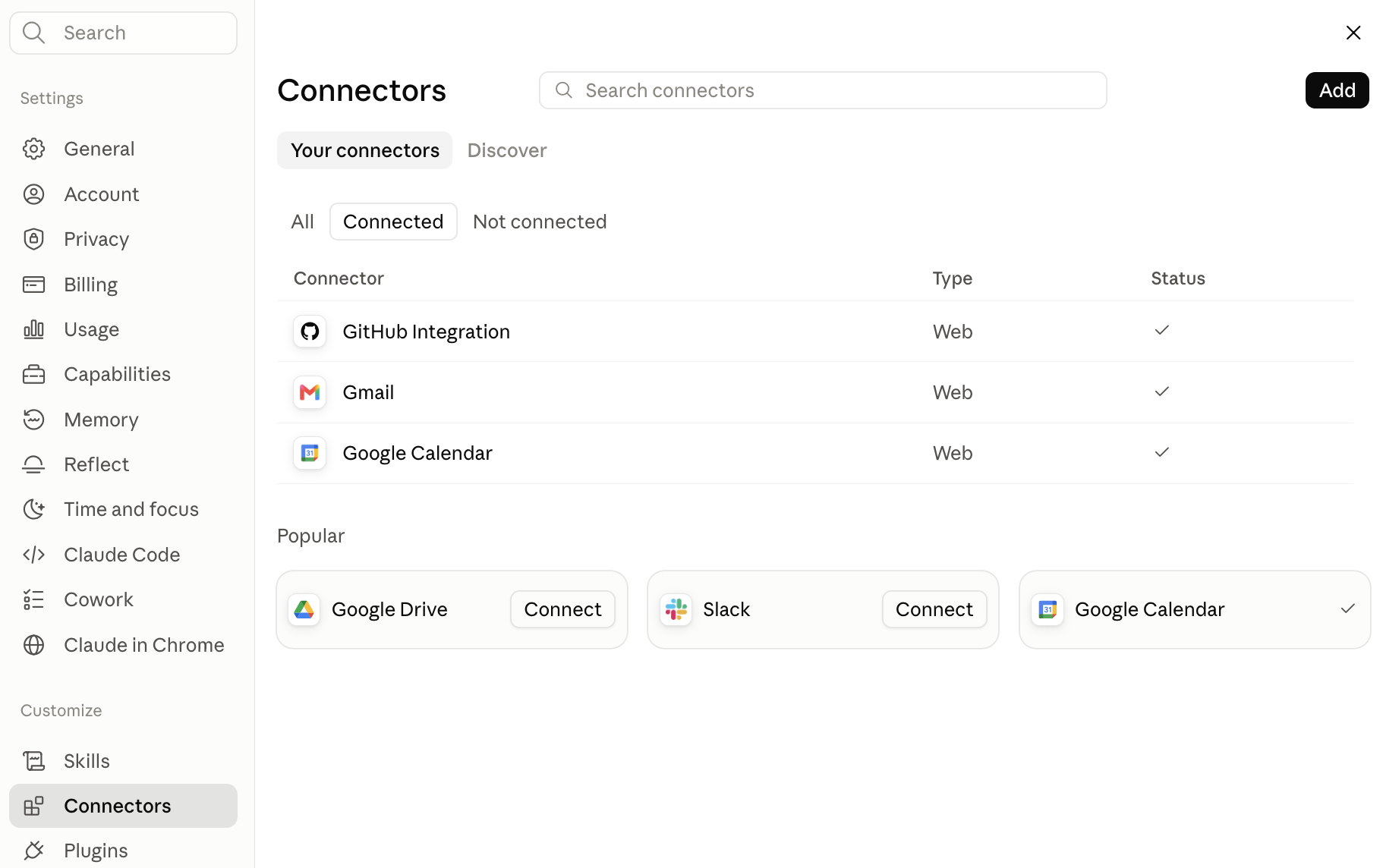Open General settings gear icon
This screenshot has width=1383, height=868.
click(33, 149)
